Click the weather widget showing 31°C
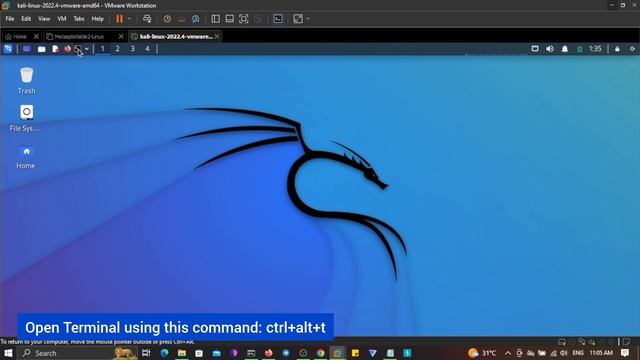640x360 pixels. coord(482,353)
